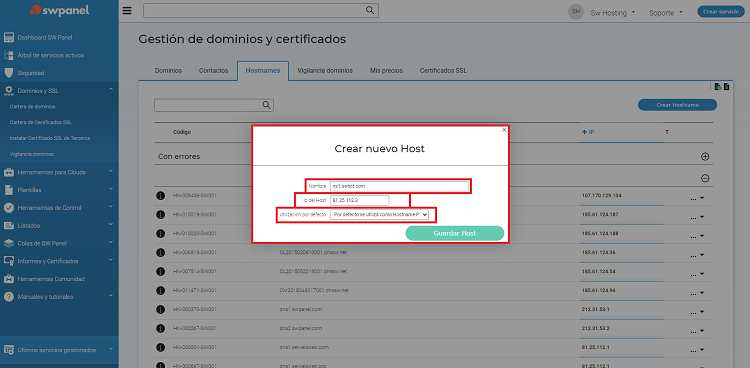Open Dashboard SW Panel icon
Image resolution: width=750 pixels, height=368 pixels.
[9, 37]
